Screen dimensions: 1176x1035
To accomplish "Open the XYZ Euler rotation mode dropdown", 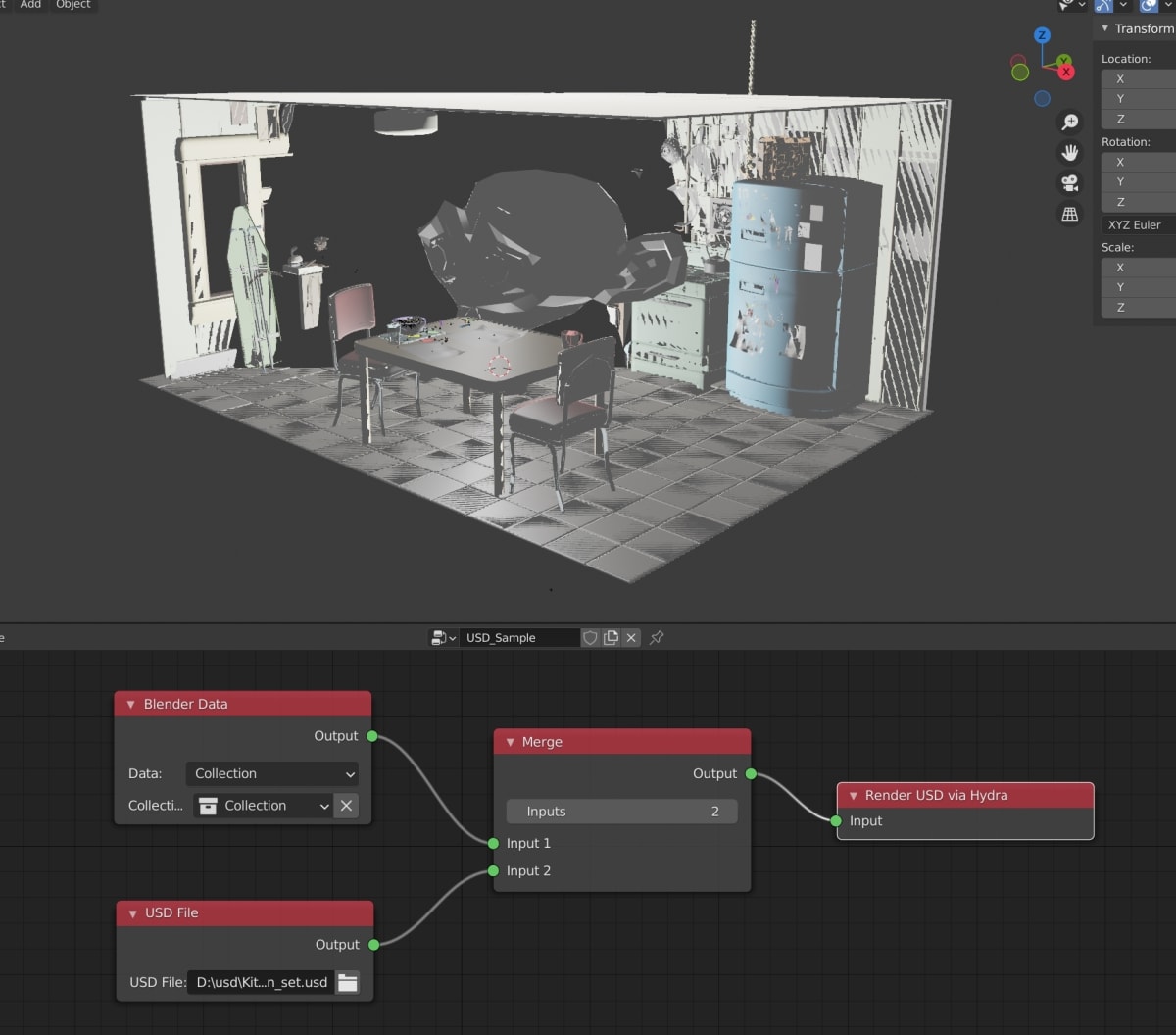I will 1139,224.
